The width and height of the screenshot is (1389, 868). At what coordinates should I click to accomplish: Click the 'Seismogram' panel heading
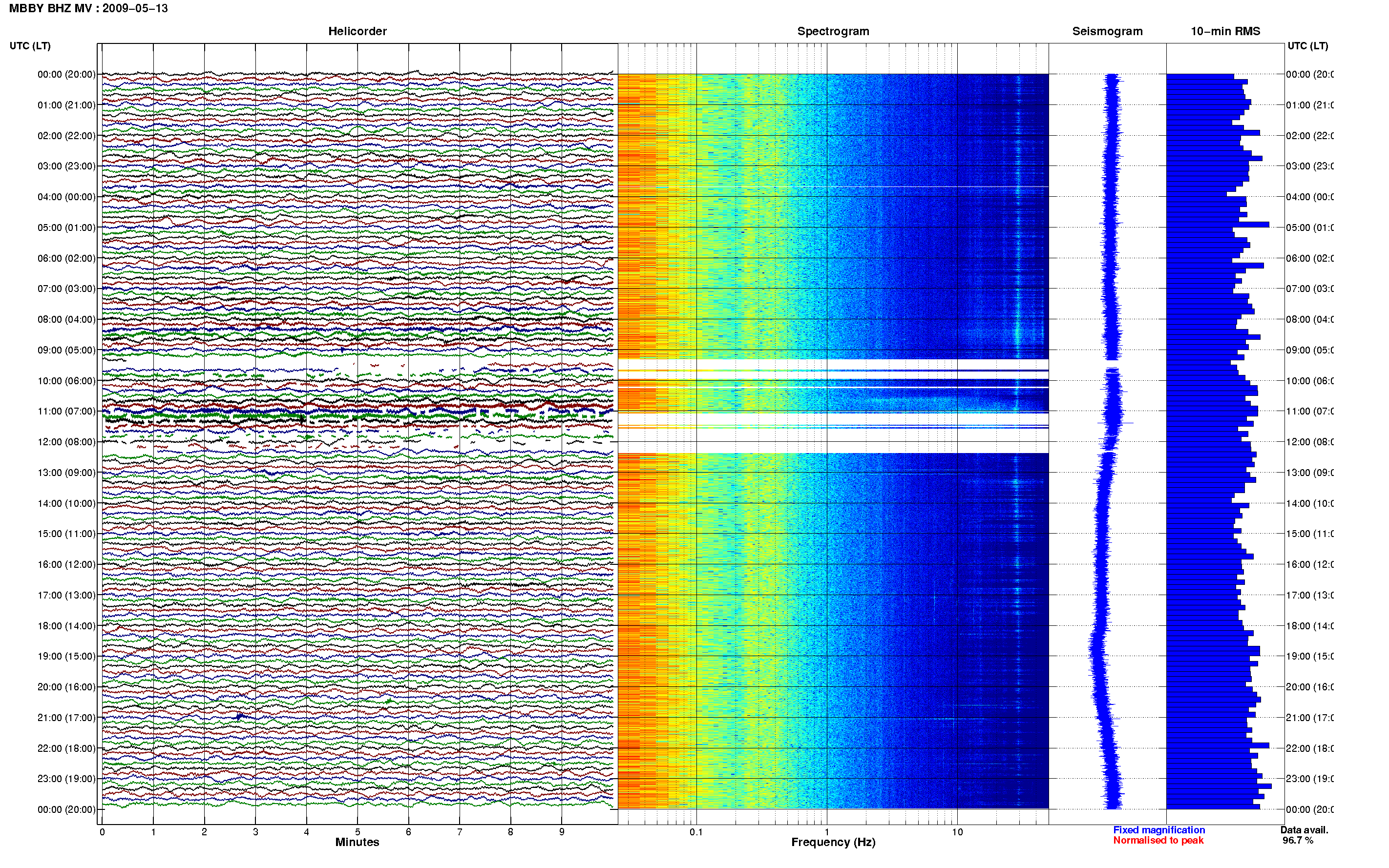click(1107, 32)
